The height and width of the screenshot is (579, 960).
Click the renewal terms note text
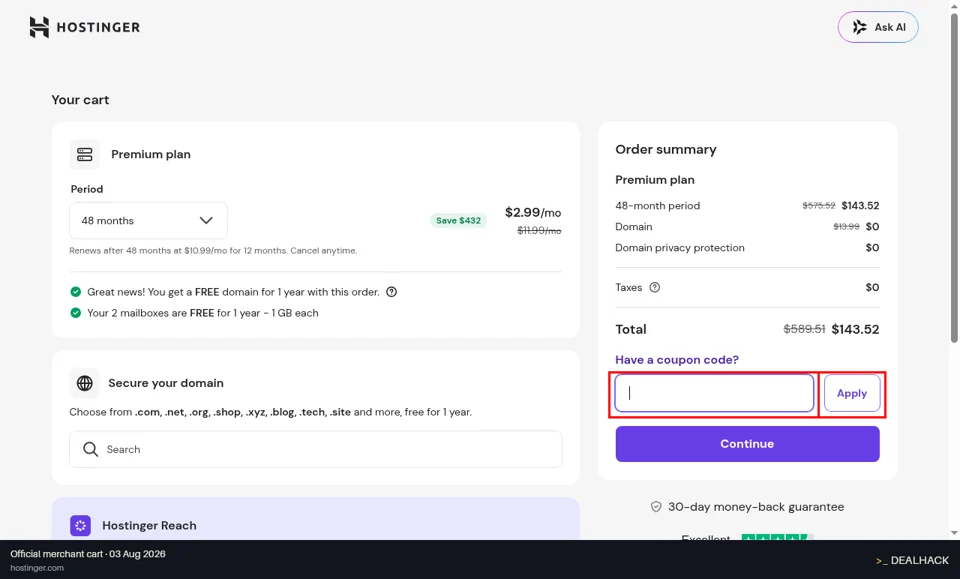(x=213, y=251)
